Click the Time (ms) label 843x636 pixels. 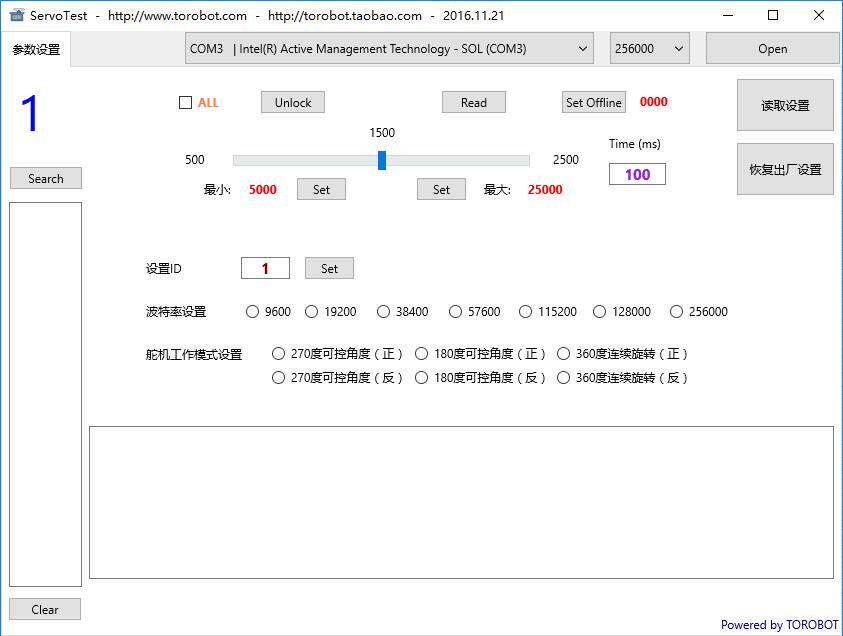pos(635,144)
